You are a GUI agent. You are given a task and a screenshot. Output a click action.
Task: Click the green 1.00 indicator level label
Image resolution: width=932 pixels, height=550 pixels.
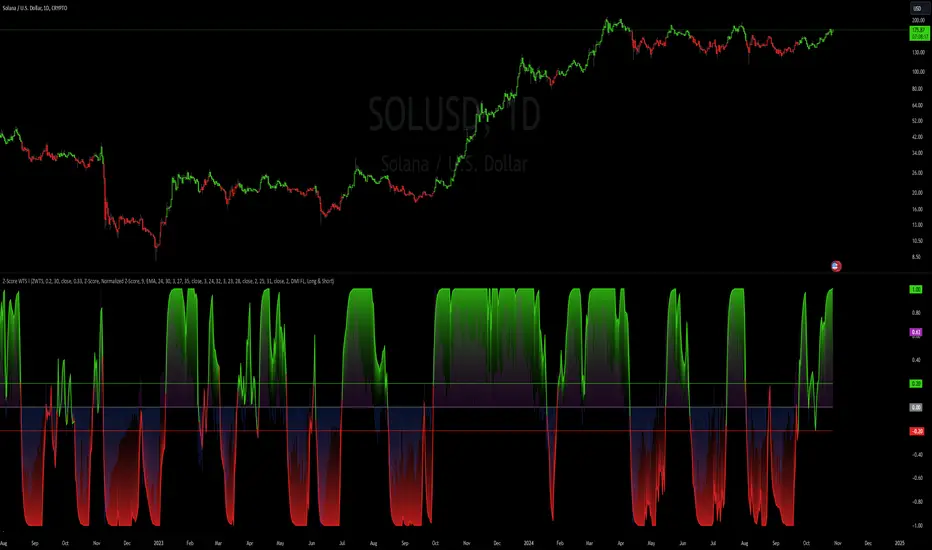pos(916,289)
